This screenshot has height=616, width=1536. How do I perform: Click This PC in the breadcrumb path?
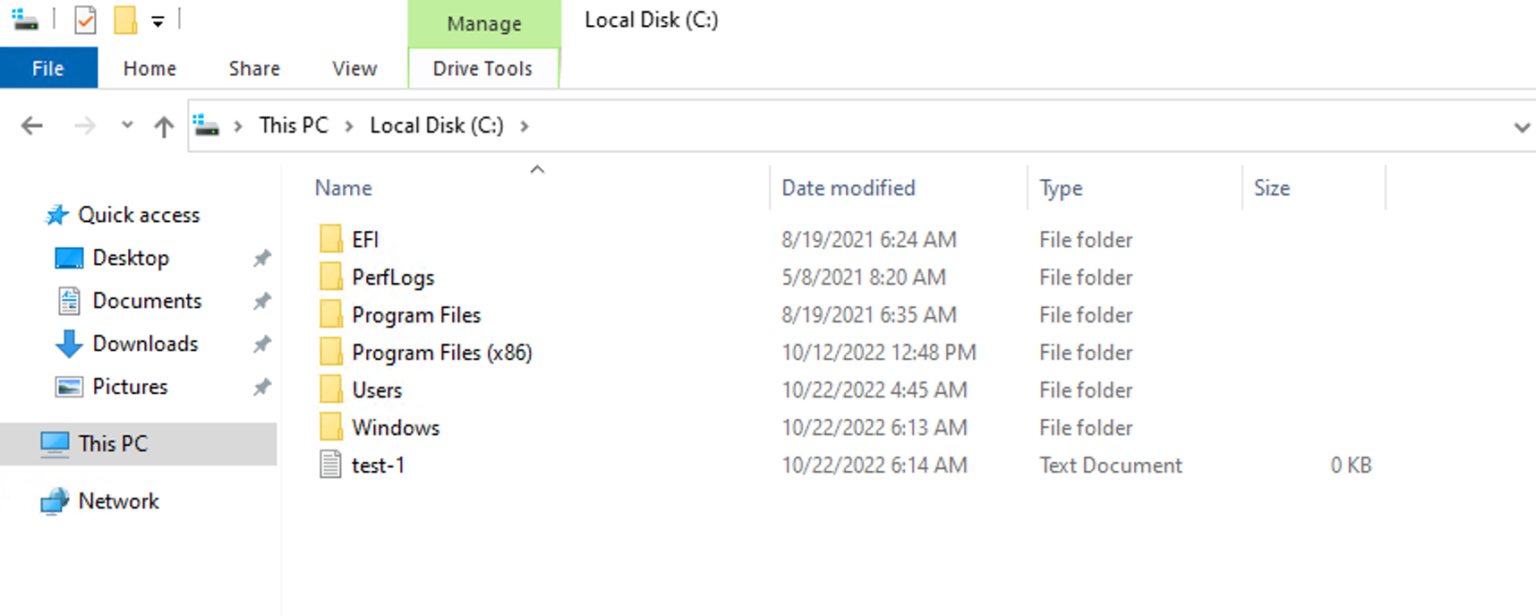293,126
